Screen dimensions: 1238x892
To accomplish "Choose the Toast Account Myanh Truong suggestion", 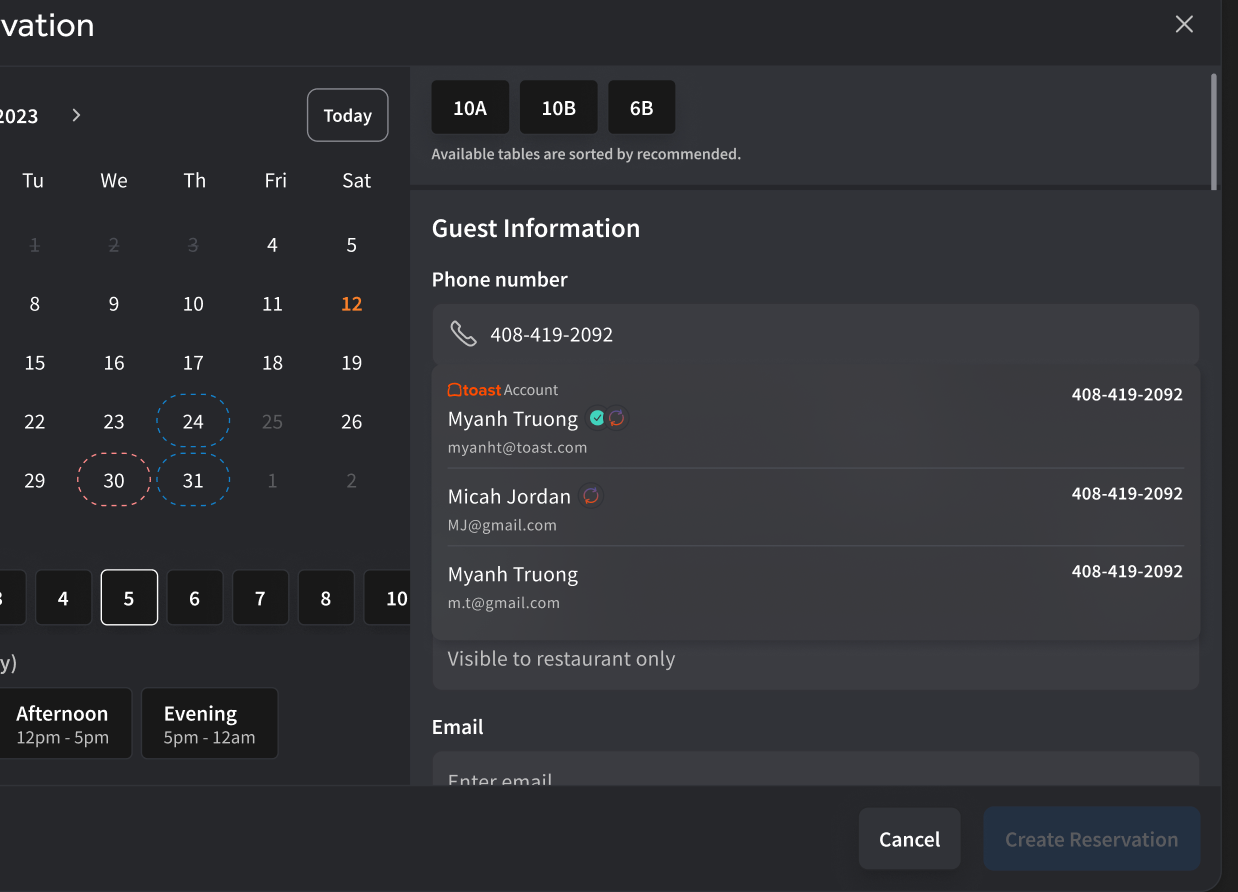I will pyautogui.click(x=815, y=420).
